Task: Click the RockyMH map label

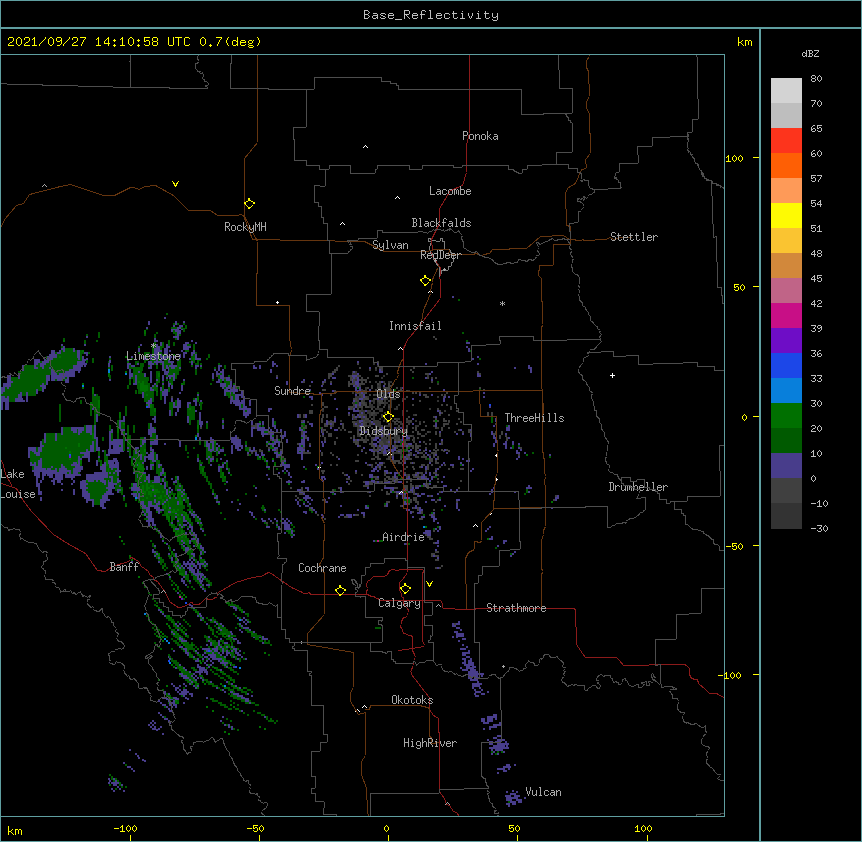Action: pyautogui.click(x=245, y=227)
